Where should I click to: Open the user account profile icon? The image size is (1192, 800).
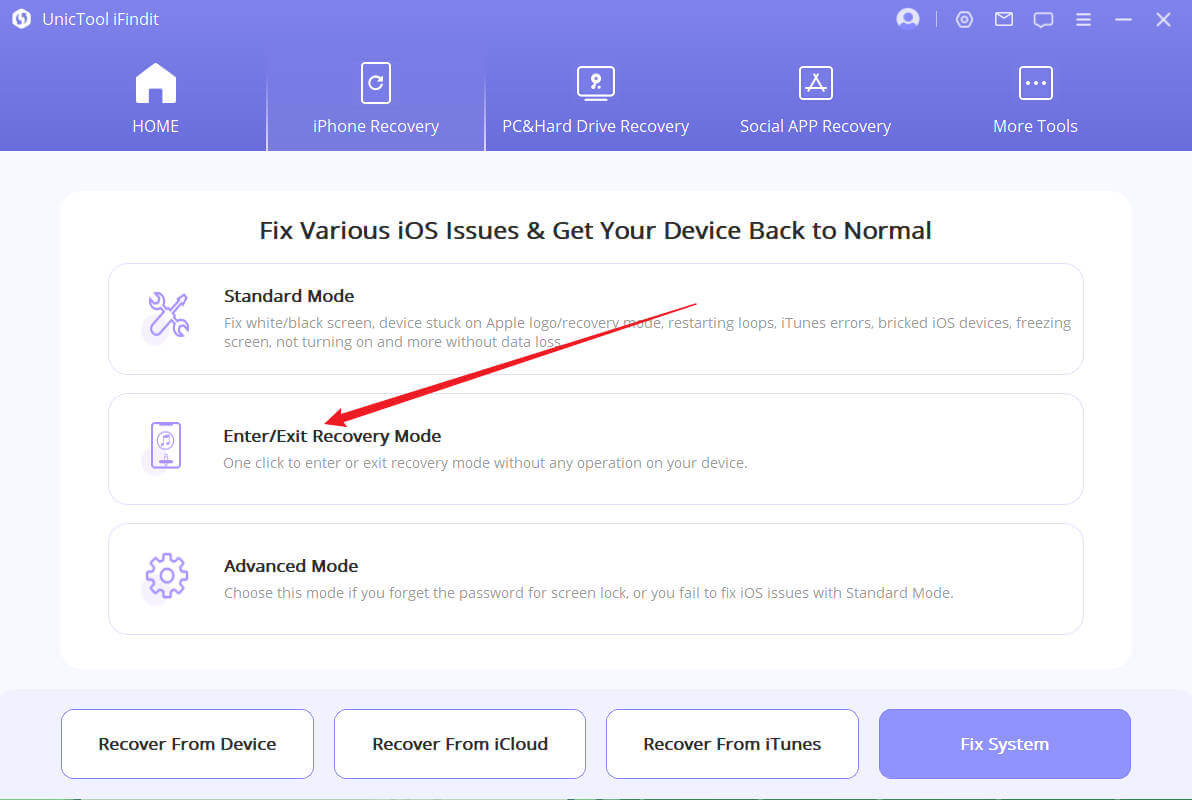[908, 19]
